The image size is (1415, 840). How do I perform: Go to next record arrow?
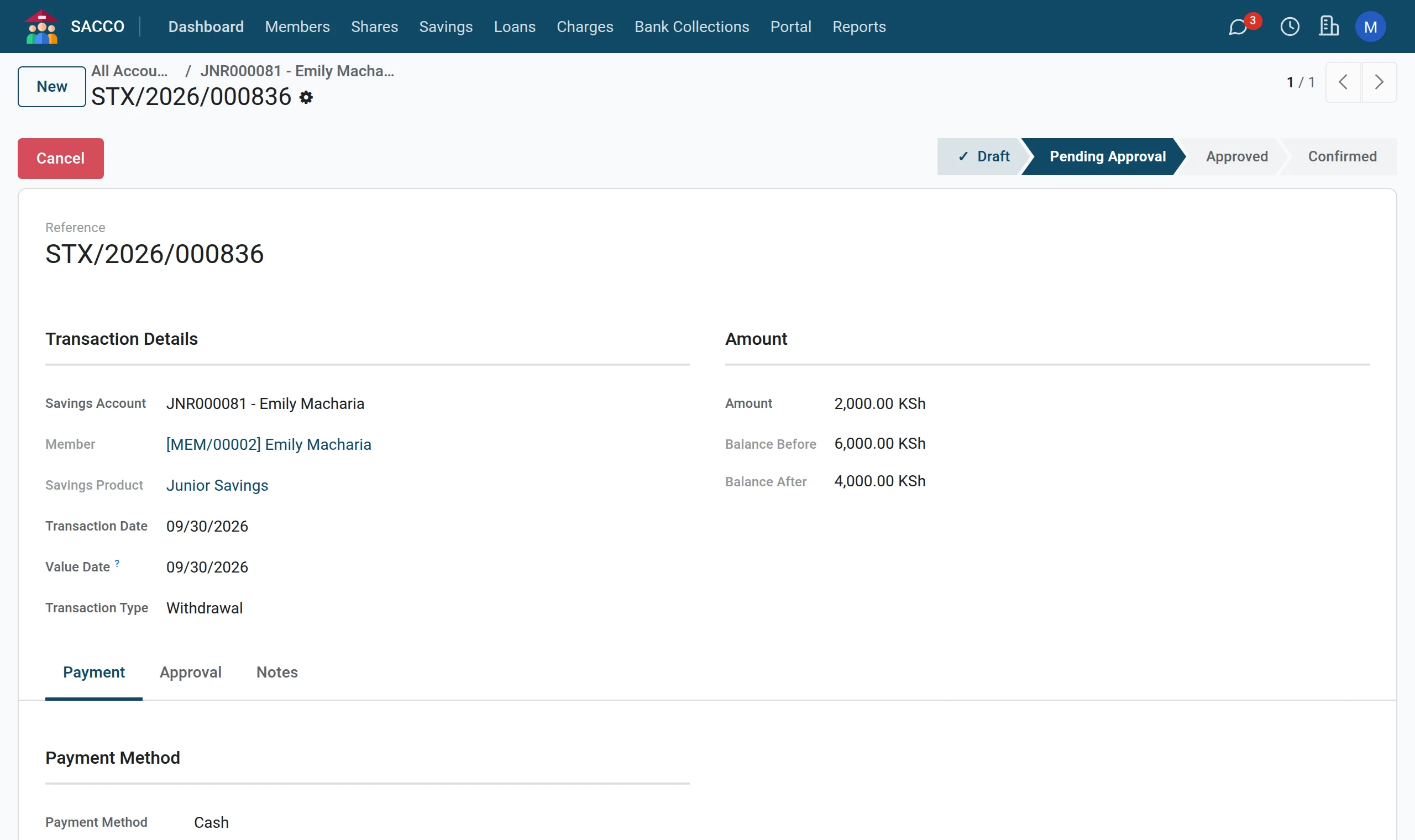[x=1379, y=82]
